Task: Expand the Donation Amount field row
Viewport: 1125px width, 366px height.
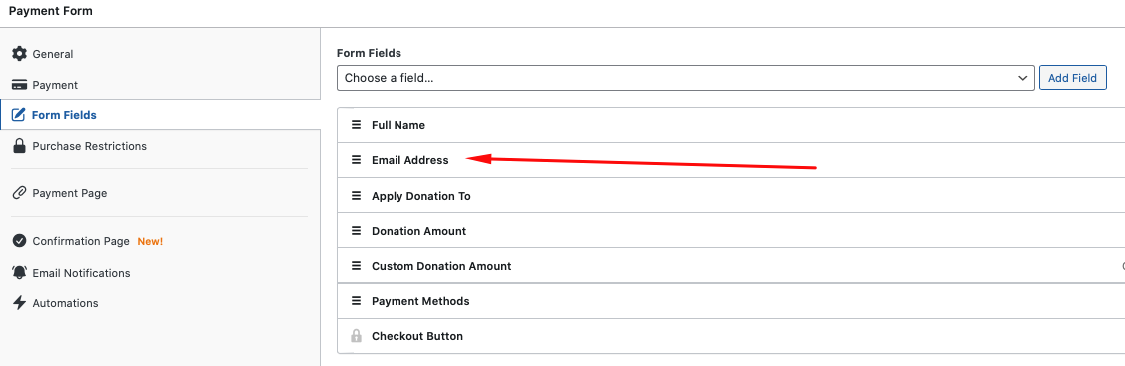Action: point(731,230)
